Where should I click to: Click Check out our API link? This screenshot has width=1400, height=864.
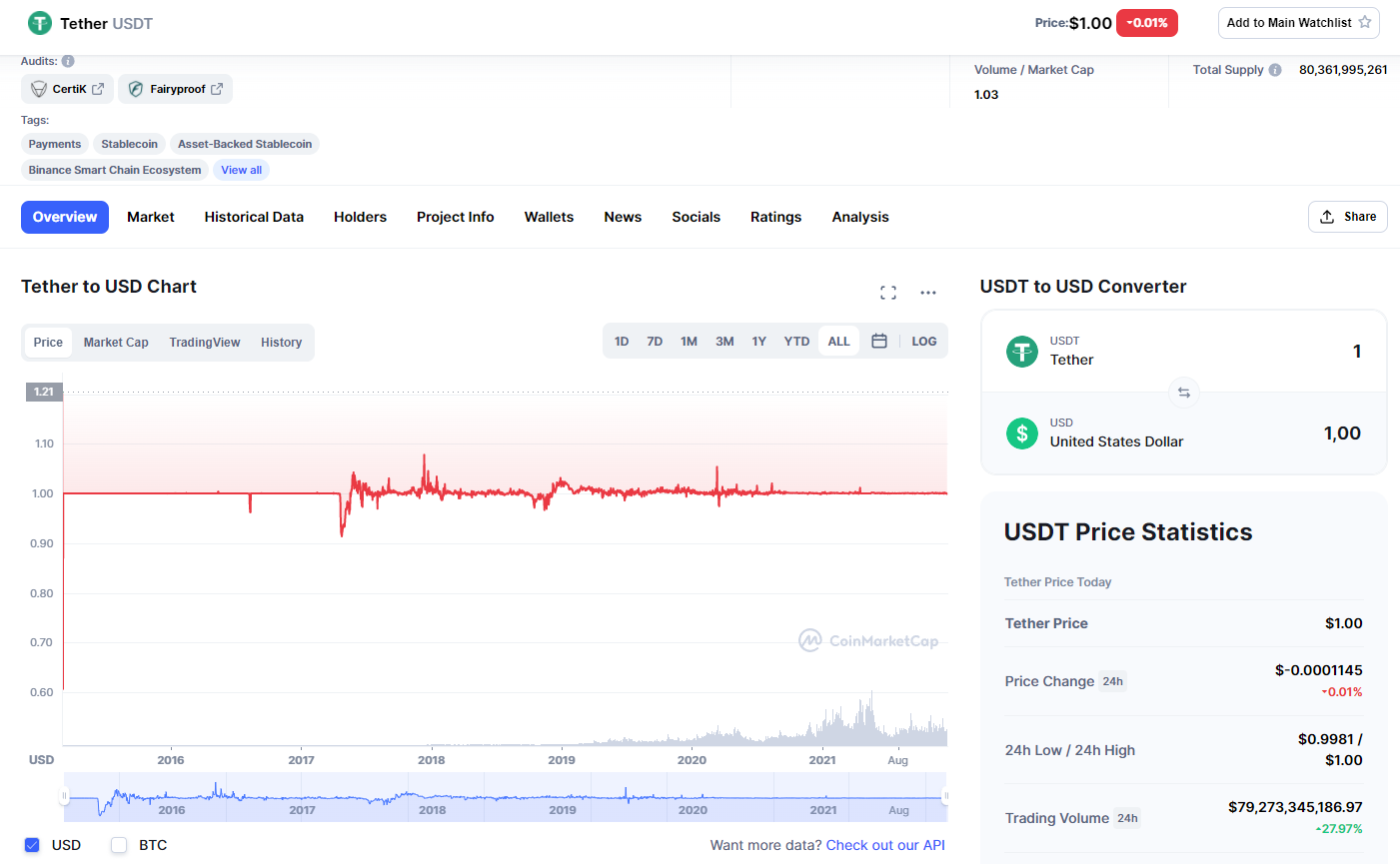[x=885, y=845]
